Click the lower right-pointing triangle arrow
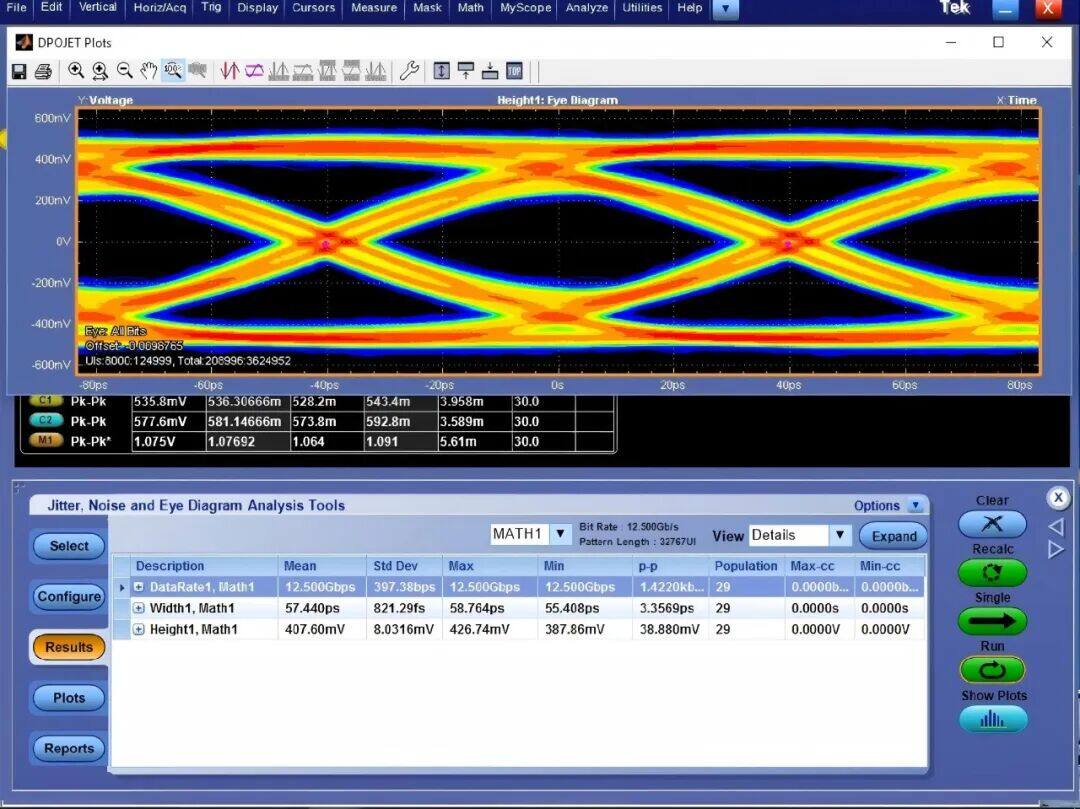 click(1057, 549)
